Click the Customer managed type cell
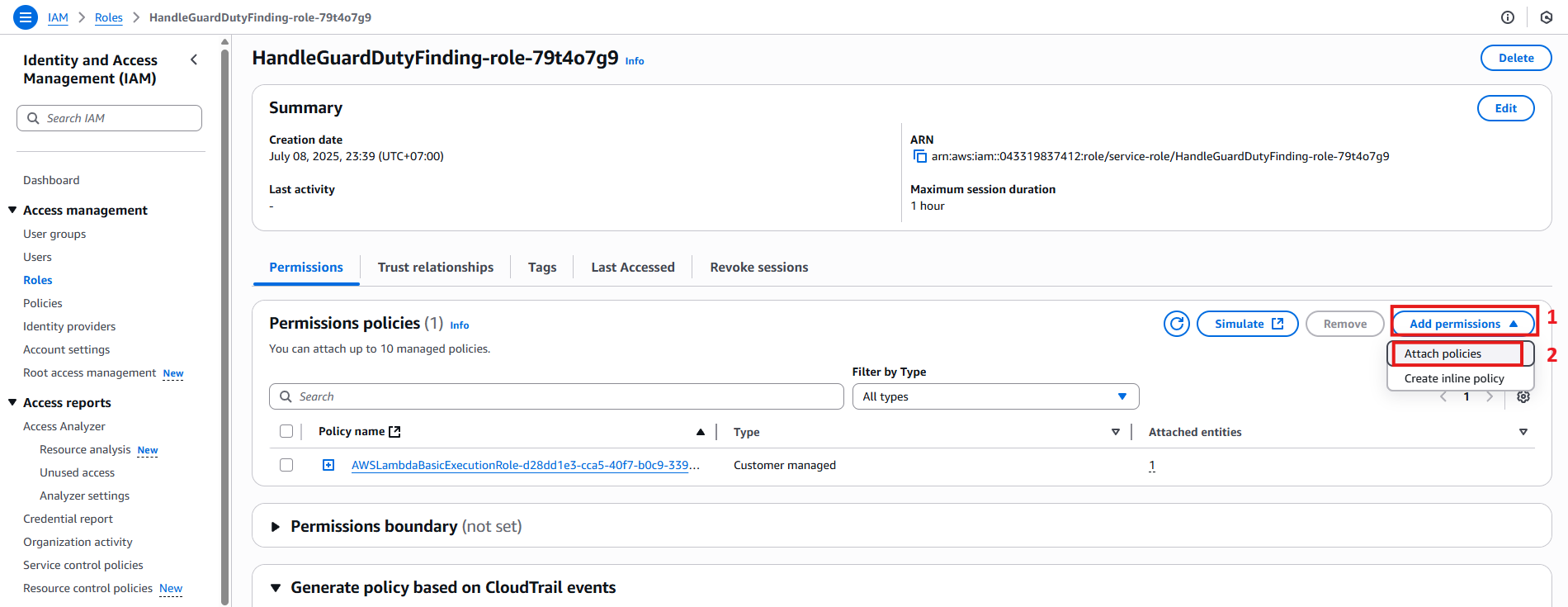 click(x=785, y=465)
